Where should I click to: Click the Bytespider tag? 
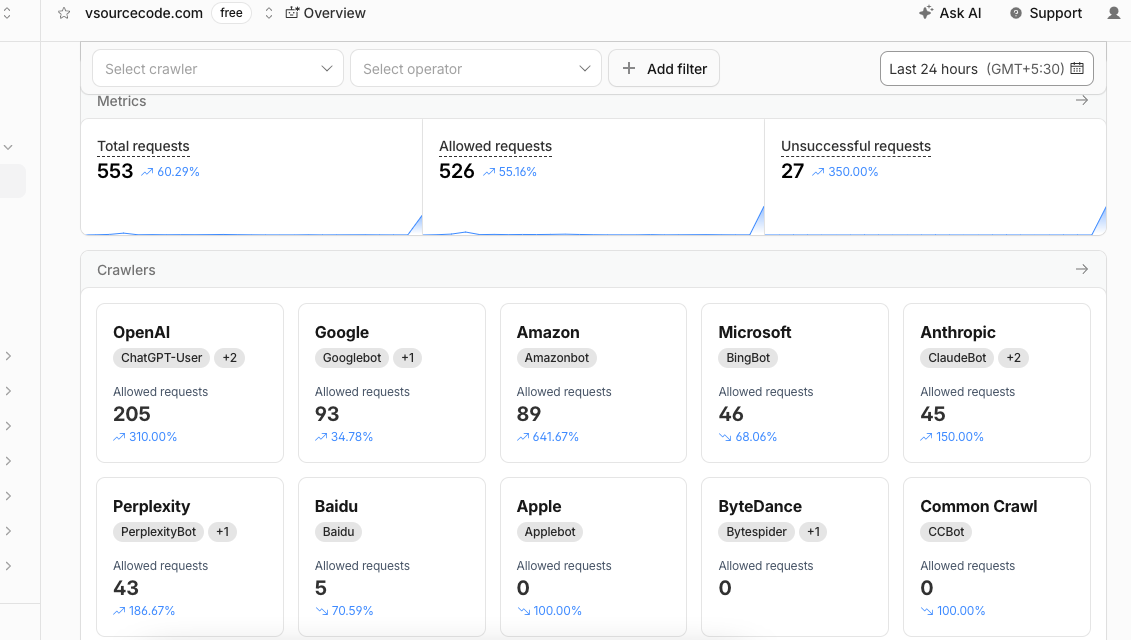coord(757,532)
